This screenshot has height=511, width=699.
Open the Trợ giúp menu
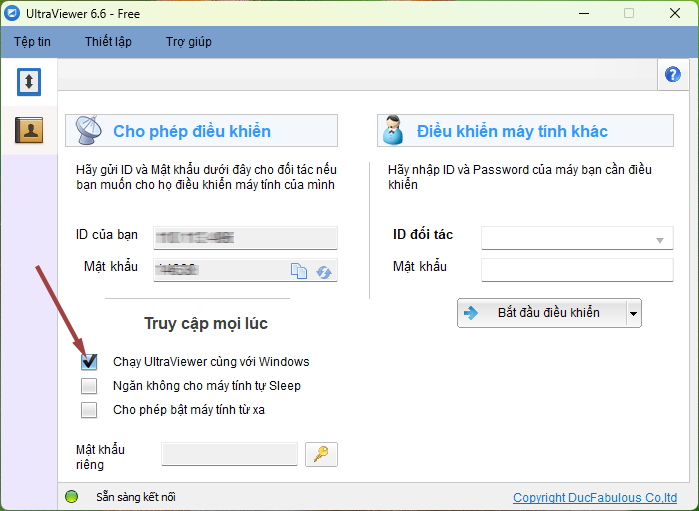[188, 42]
